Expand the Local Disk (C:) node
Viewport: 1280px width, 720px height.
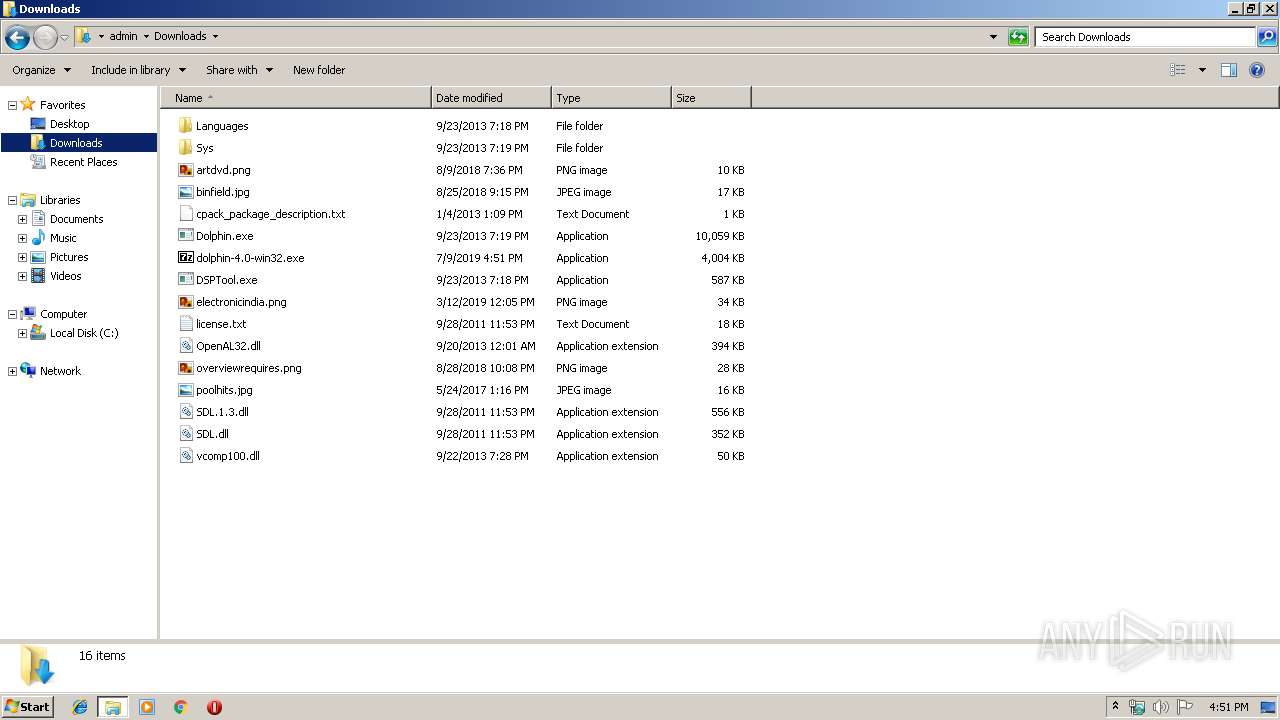[22, 333]
